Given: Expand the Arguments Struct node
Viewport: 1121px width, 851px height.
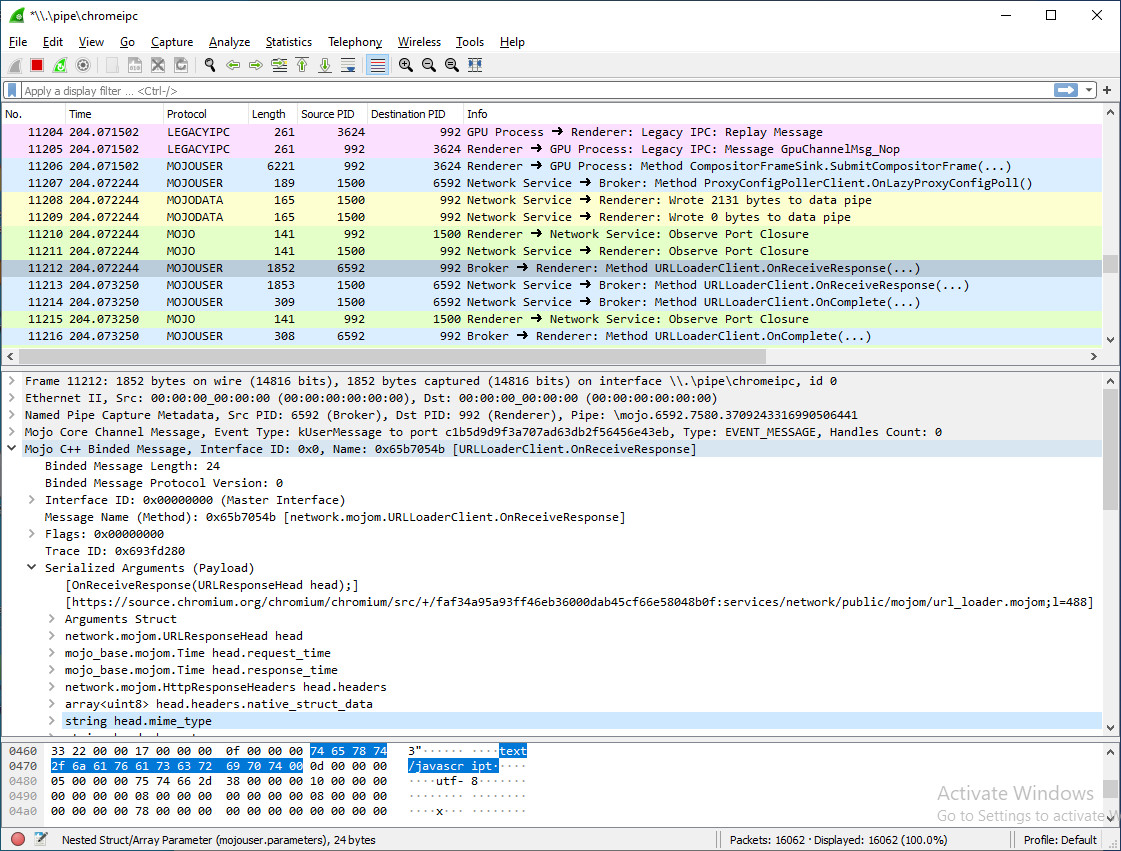Looking at the screenshot, I should (x=51, y=619).
